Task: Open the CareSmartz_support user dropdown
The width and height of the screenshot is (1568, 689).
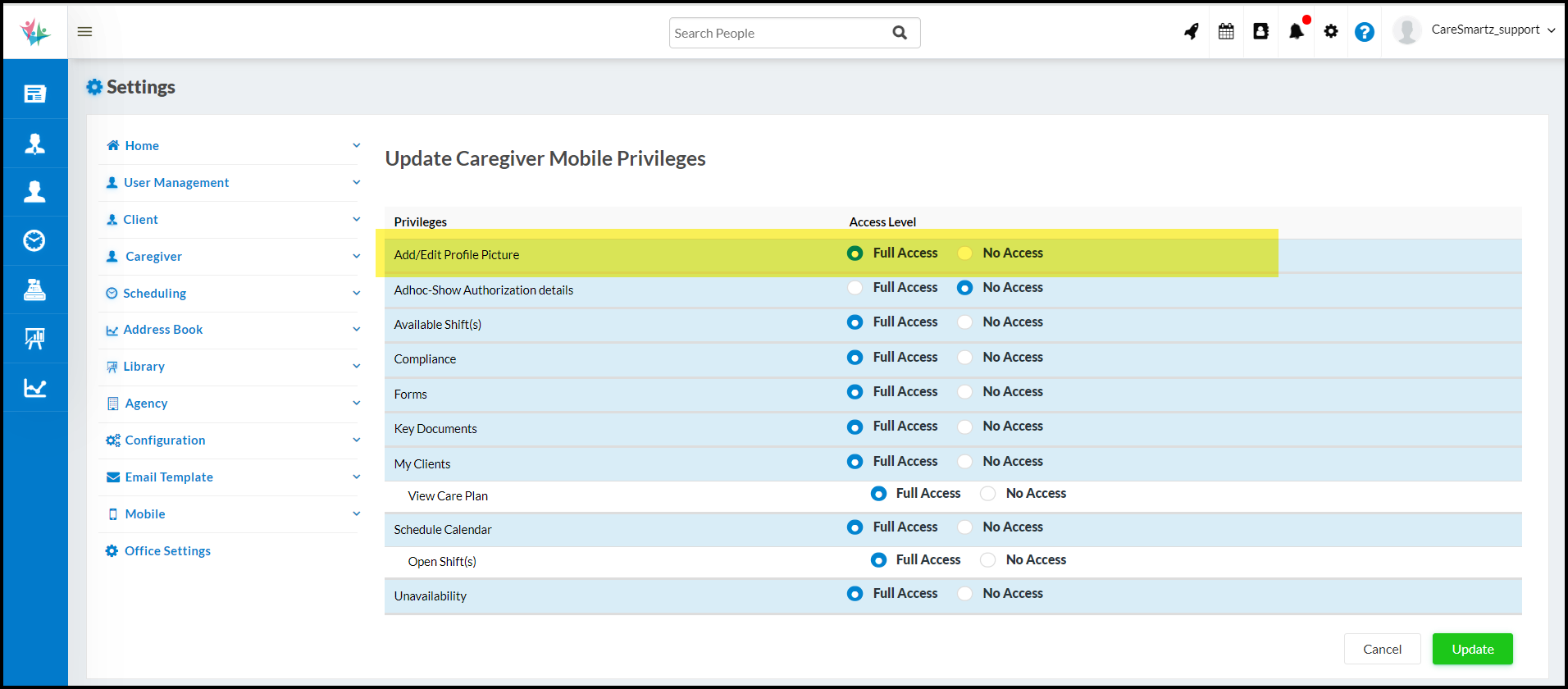Action: click(1492, 30)
